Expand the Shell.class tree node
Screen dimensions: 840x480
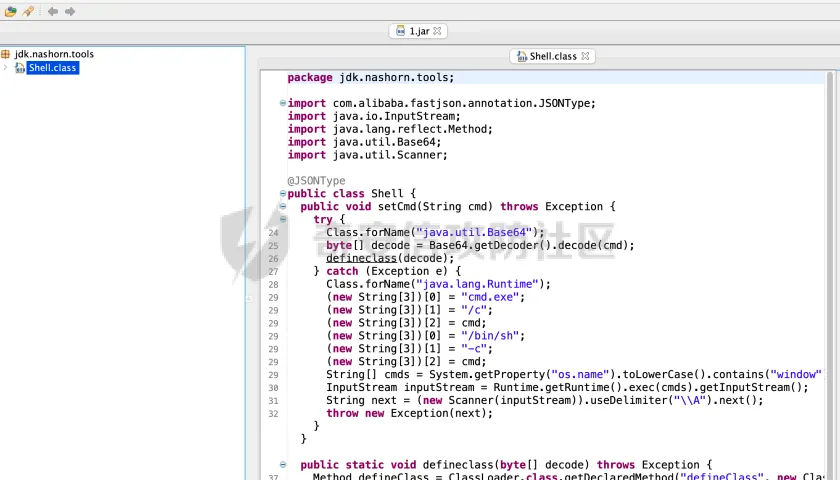[x=5, y=68]
